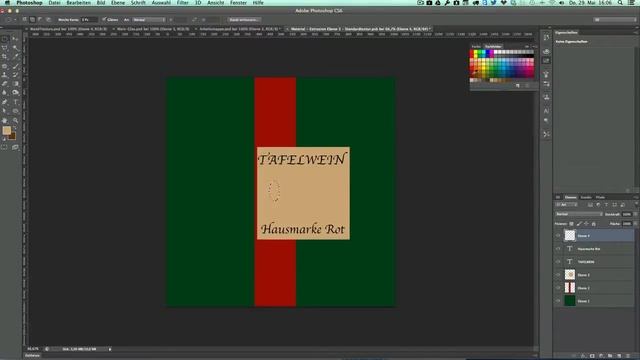Select the Magic Wand tool

pyautogui.click(x=15, y=48)
